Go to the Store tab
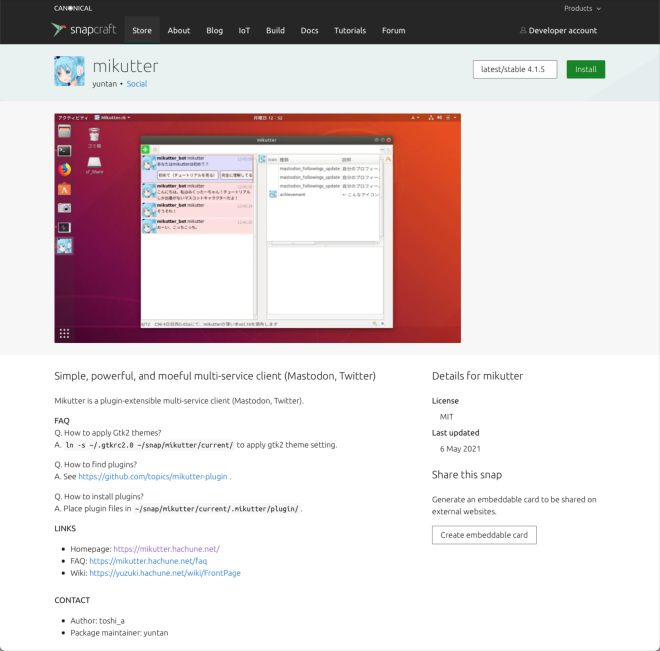This screenshot has width=660, height=651. point(142,30)
